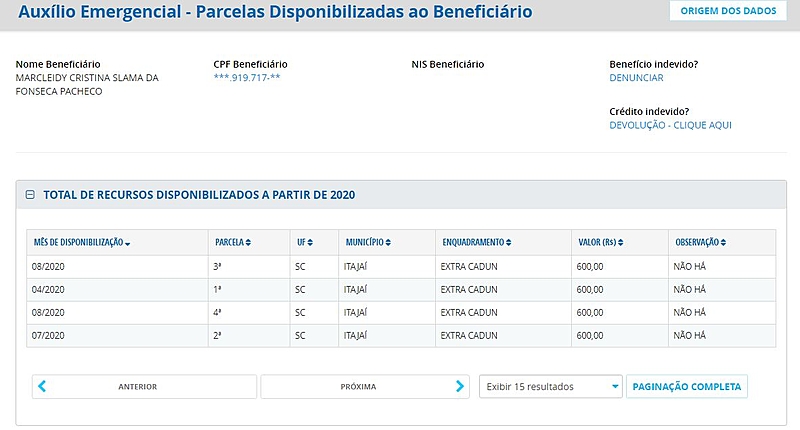Open the Exibir 15 resultados dropdown

[x=550, y=386]
